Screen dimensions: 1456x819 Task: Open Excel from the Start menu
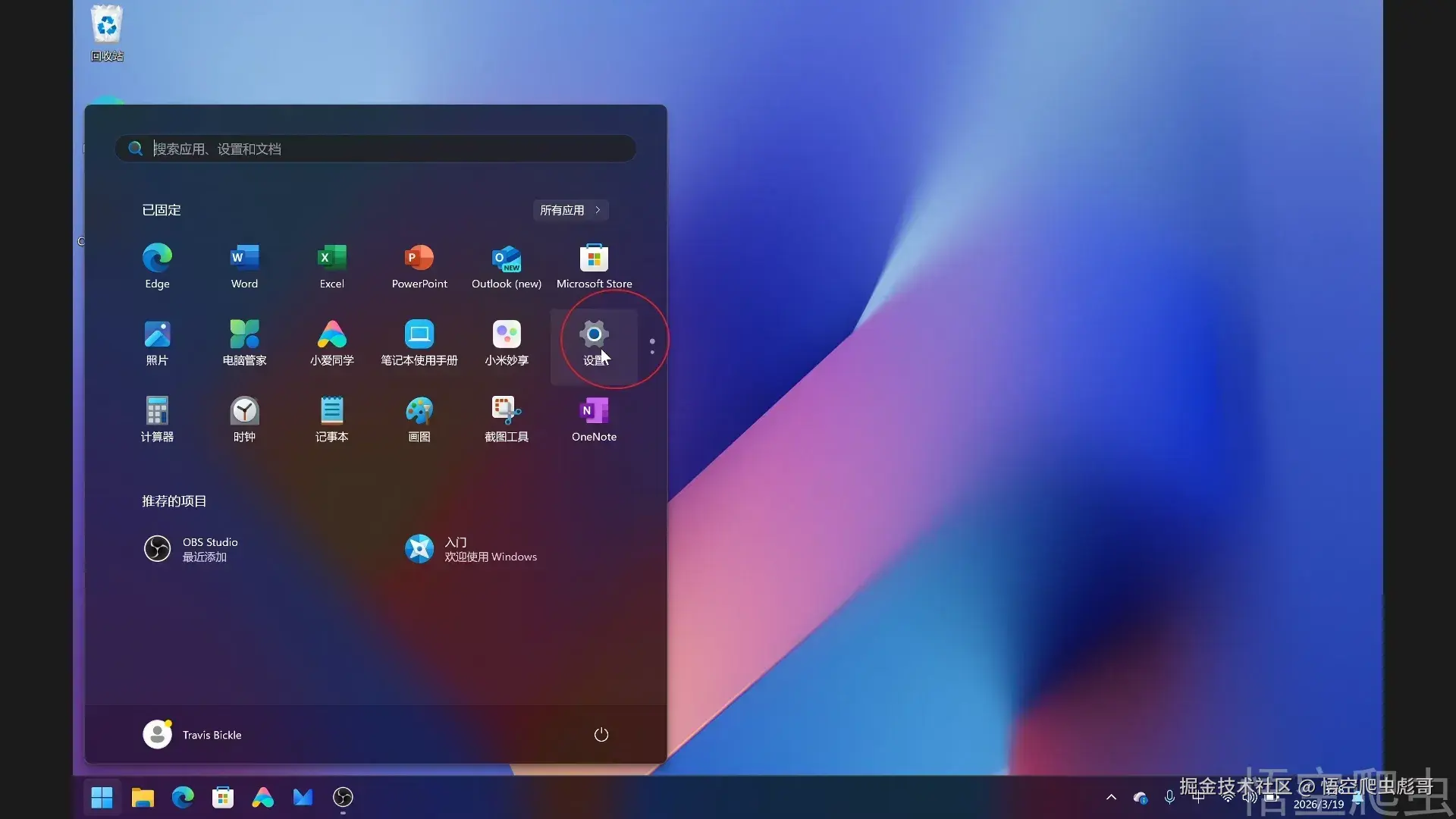click(x=331, y=265)
